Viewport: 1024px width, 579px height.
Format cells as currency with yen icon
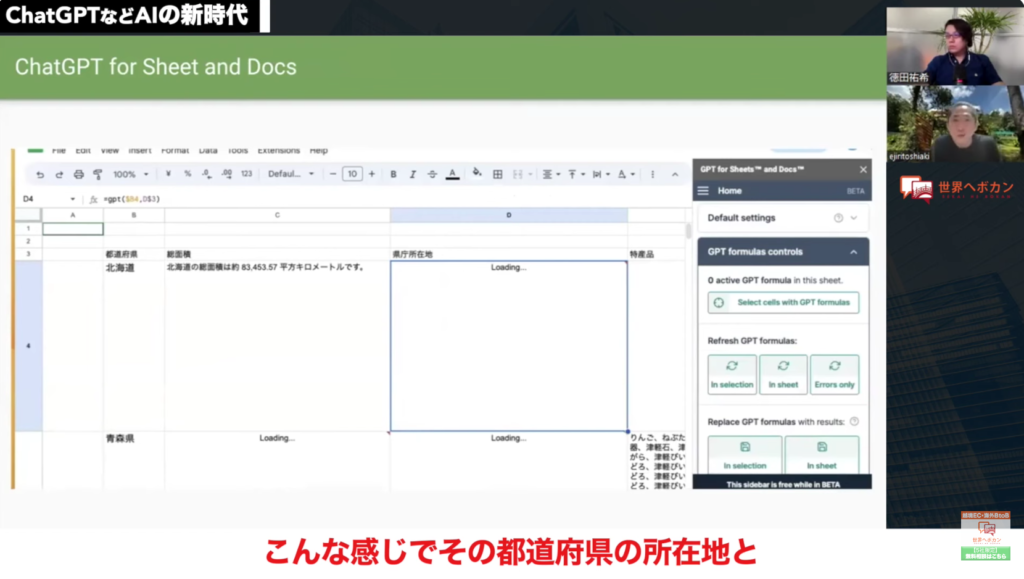(168, 174)
